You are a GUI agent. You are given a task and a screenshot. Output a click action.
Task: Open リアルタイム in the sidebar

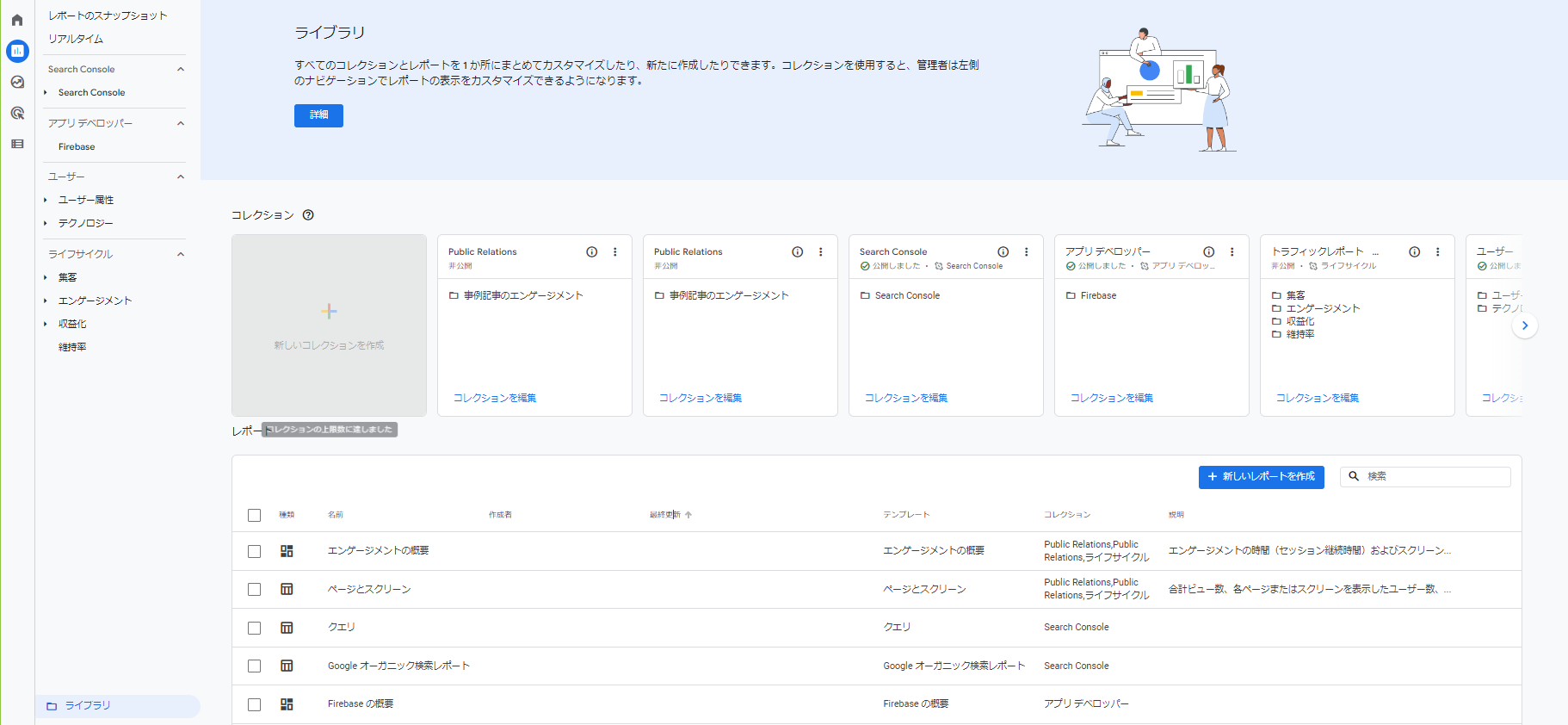coord(76,39)
